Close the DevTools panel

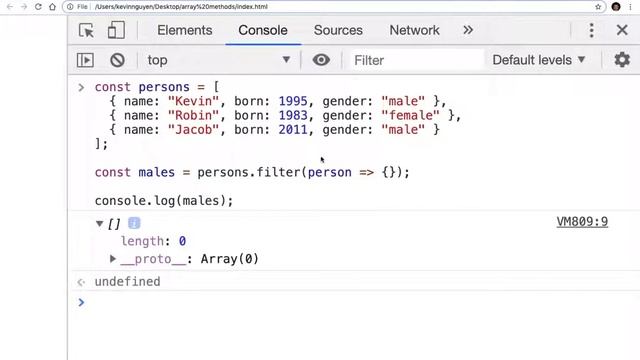[x=622, y=30]
